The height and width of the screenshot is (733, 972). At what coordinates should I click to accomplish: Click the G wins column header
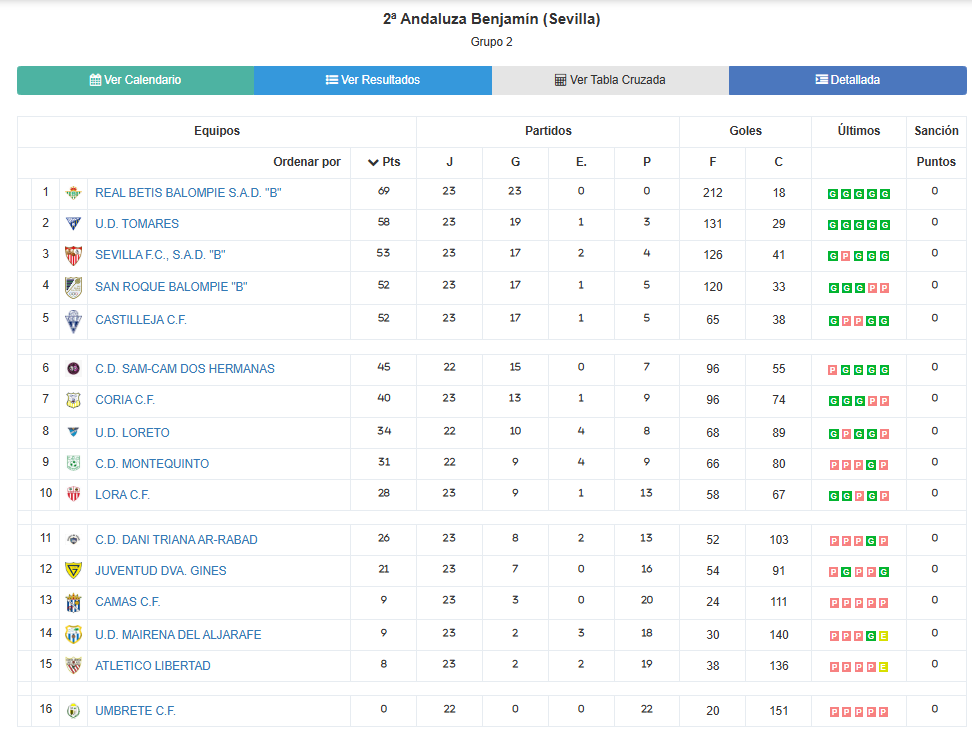click(x=515, y=162)
